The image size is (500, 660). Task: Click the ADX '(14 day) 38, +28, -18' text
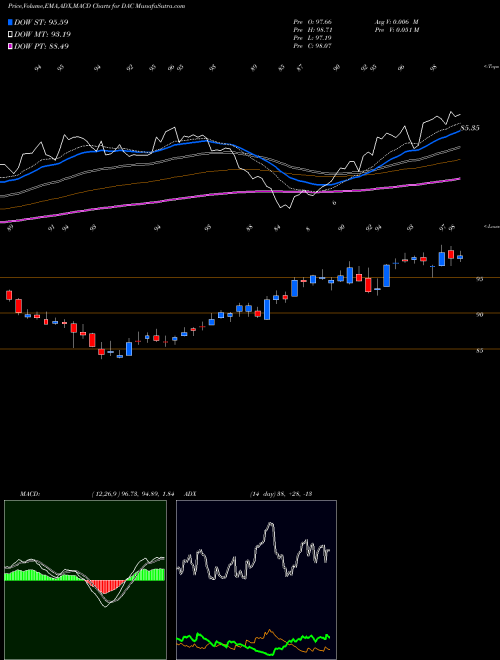point(281,494)
